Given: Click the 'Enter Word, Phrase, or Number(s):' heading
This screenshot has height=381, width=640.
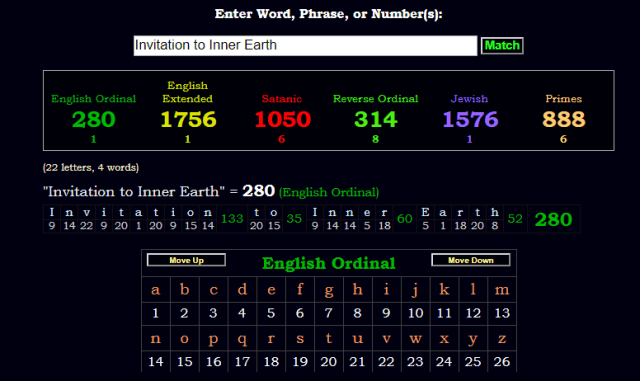Looking at the screenshot, I should [329, 14].
